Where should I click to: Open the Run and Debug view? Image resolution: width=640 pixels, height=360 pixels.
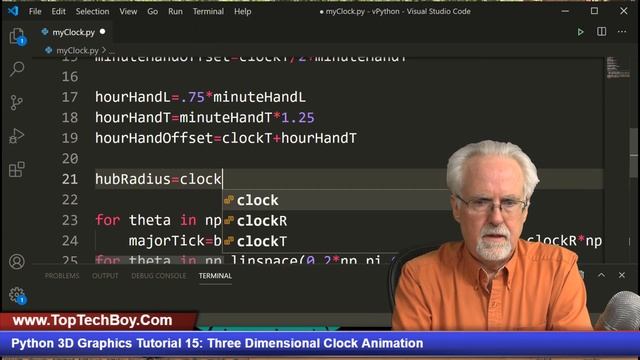[17, 136]
